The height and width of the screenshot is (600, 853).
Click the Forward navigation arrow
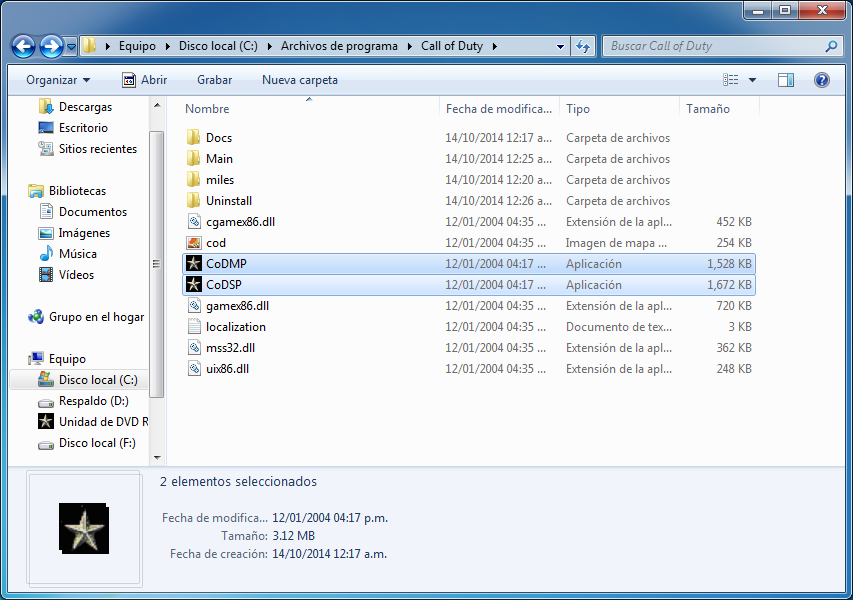[52, 47]
